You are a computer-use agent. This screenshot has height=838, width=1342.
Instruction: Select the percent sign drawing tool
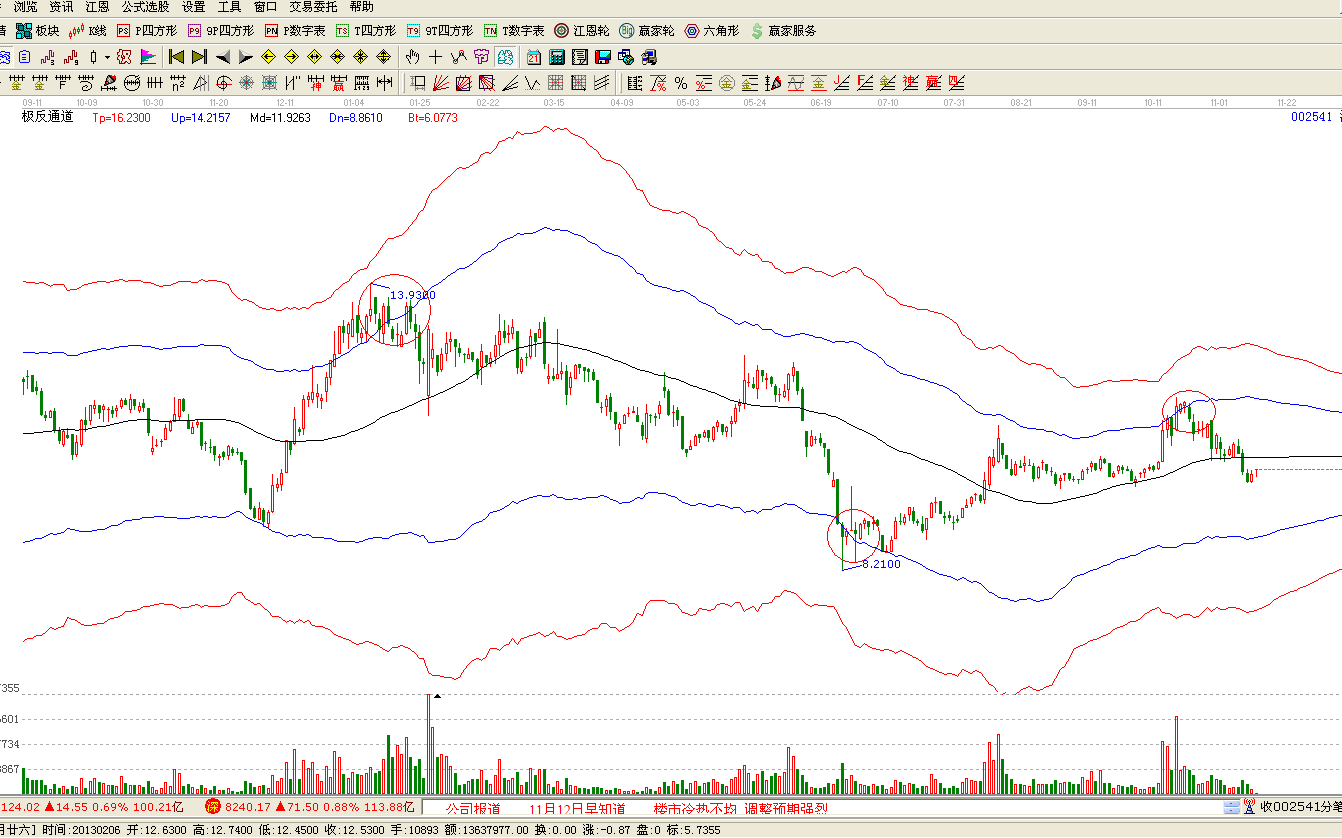pos(680,83)
